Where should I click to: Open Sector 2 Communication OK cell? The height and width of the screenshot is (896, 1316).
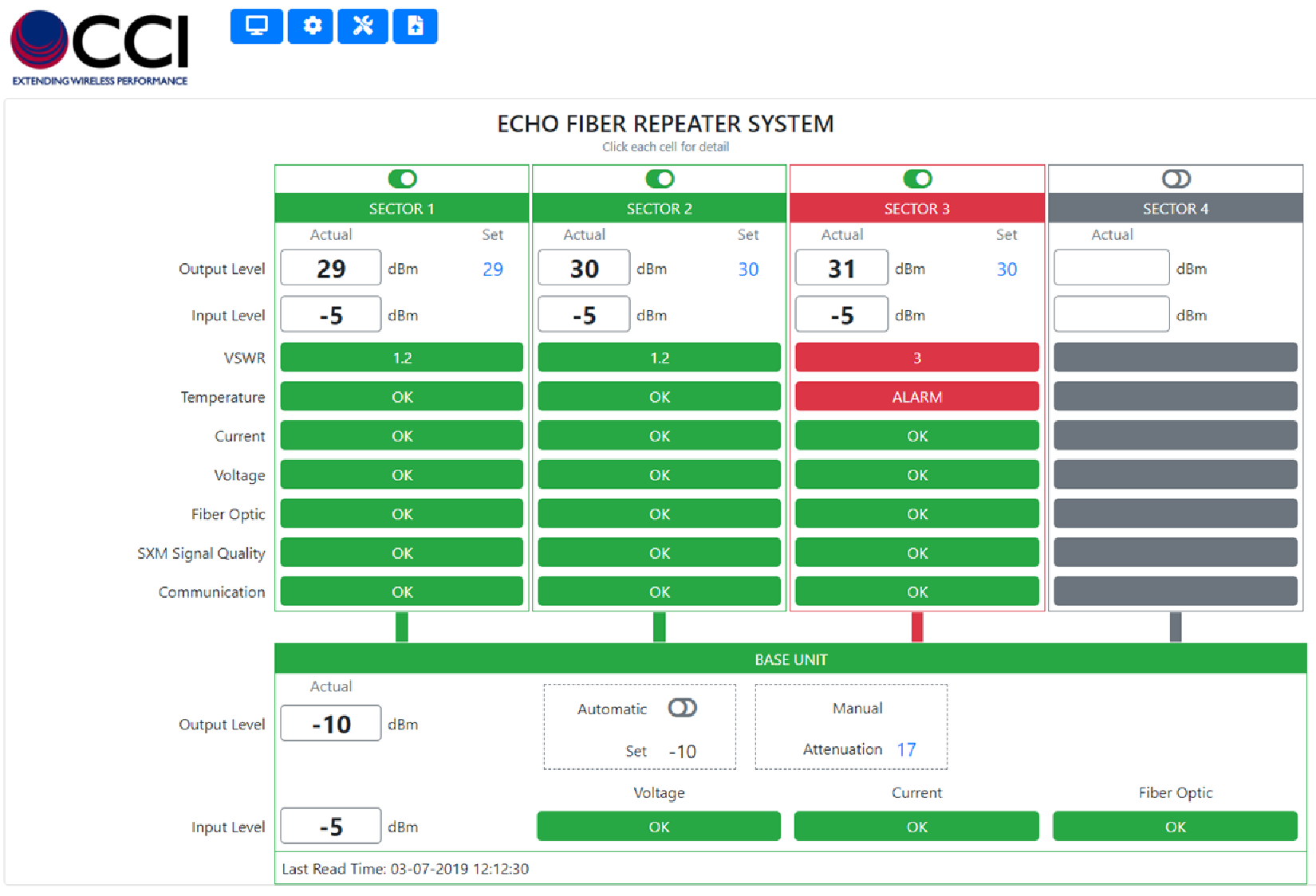point(660,591)
